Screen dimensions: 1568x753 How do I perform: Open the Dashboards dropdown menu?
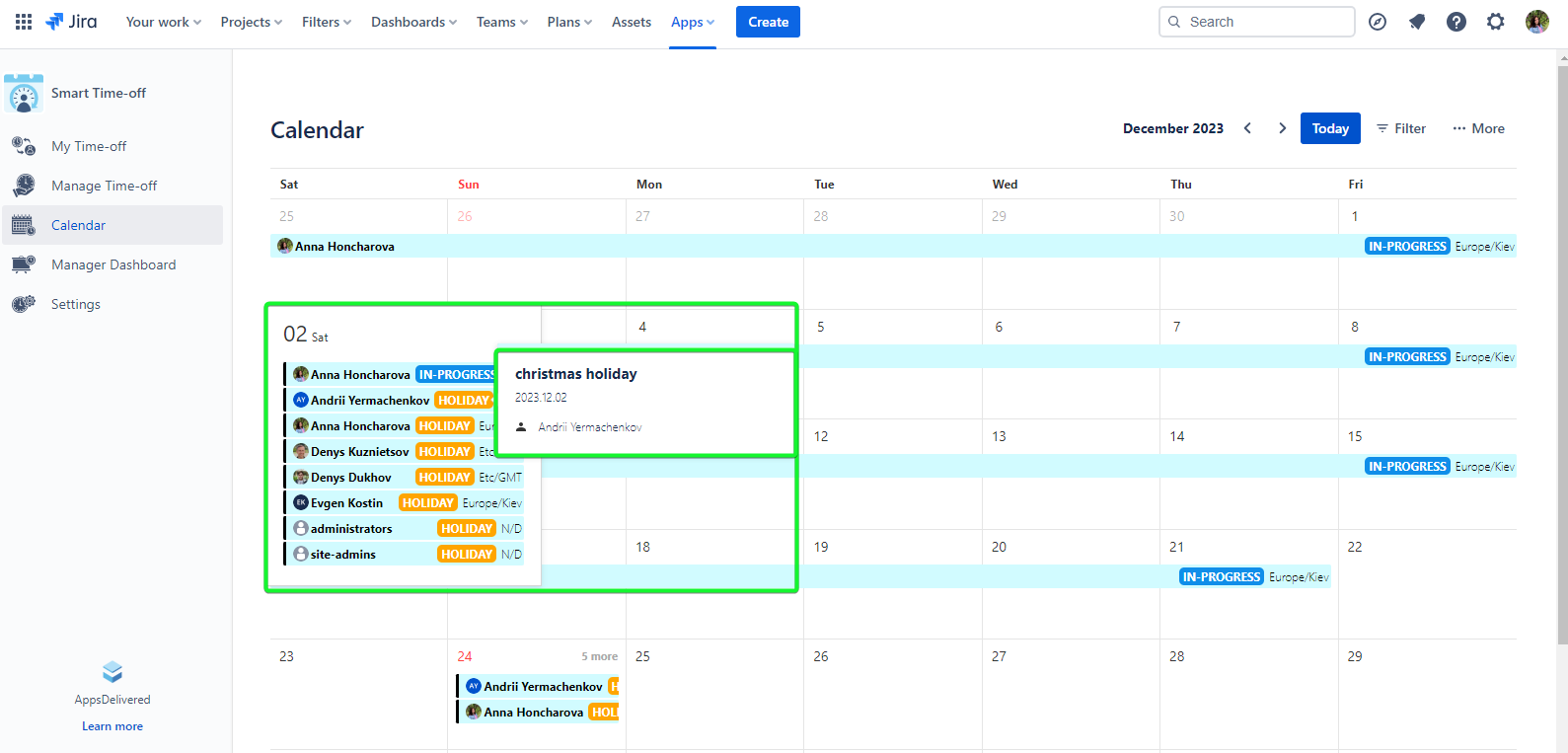click(413, 22)
